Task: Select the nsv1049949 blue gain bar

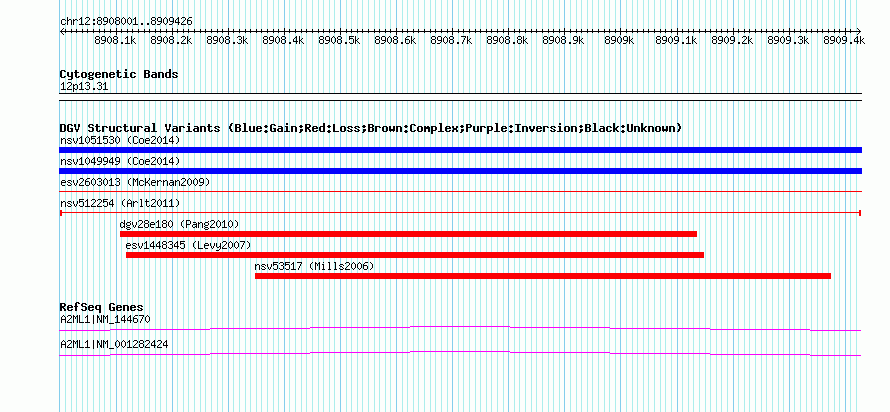Action: pyautogui.click(x=460, y=171)
